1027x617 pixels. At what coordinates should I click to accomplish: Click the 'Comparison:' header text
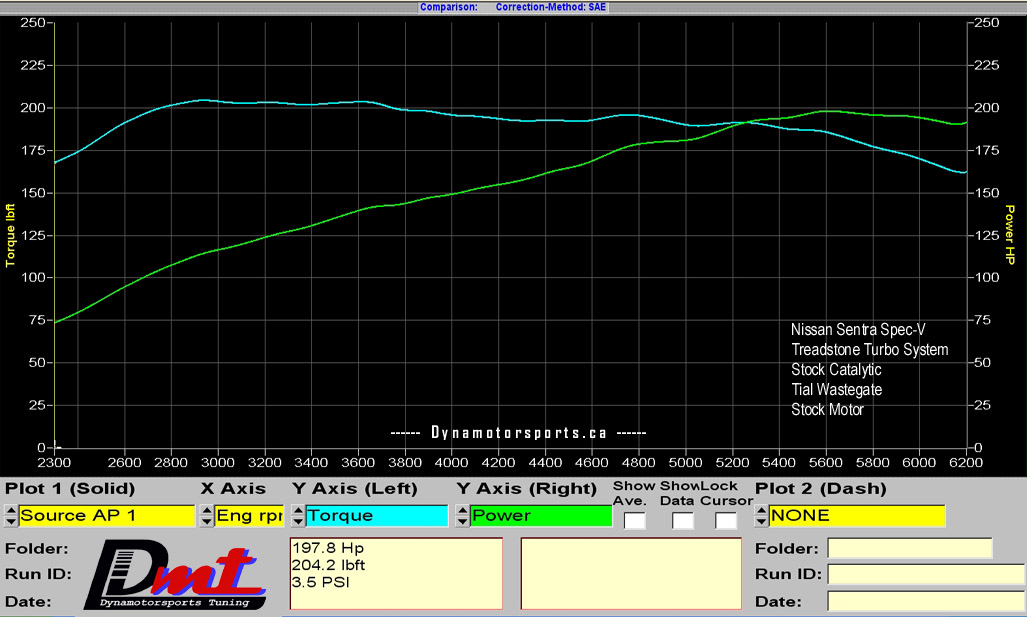tap(449, 7)
